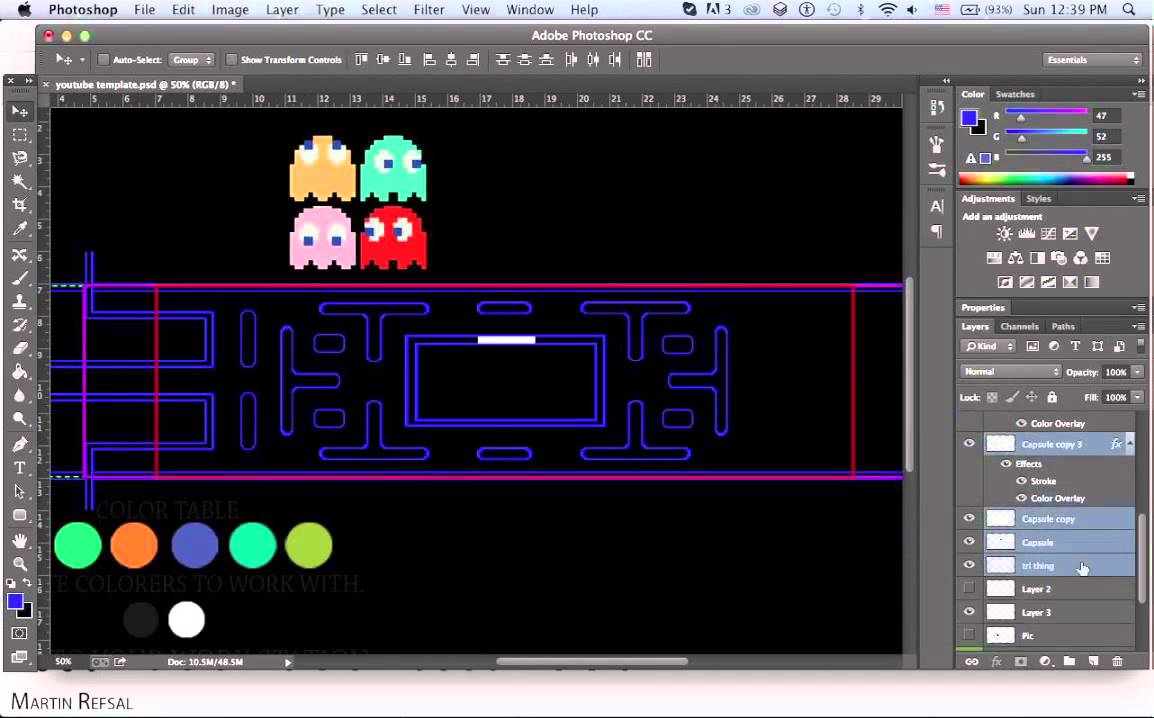
Task: Switch to the Swatches tab
Action: (x=1014, y=94)
